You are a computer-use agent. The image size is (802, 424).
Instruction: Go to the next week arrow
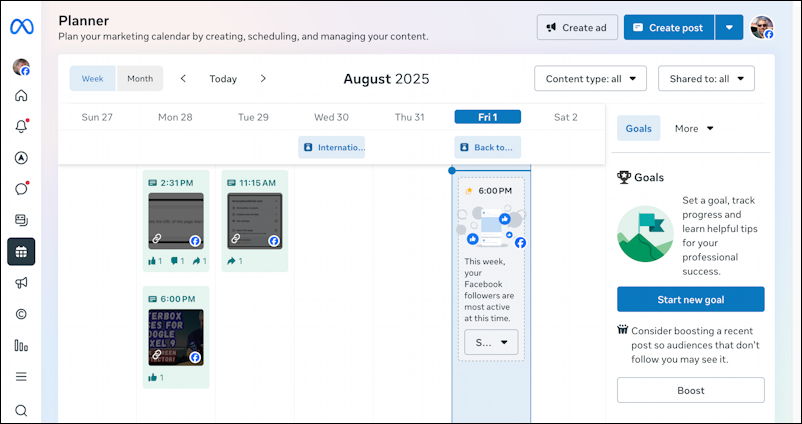coord(263,79)
